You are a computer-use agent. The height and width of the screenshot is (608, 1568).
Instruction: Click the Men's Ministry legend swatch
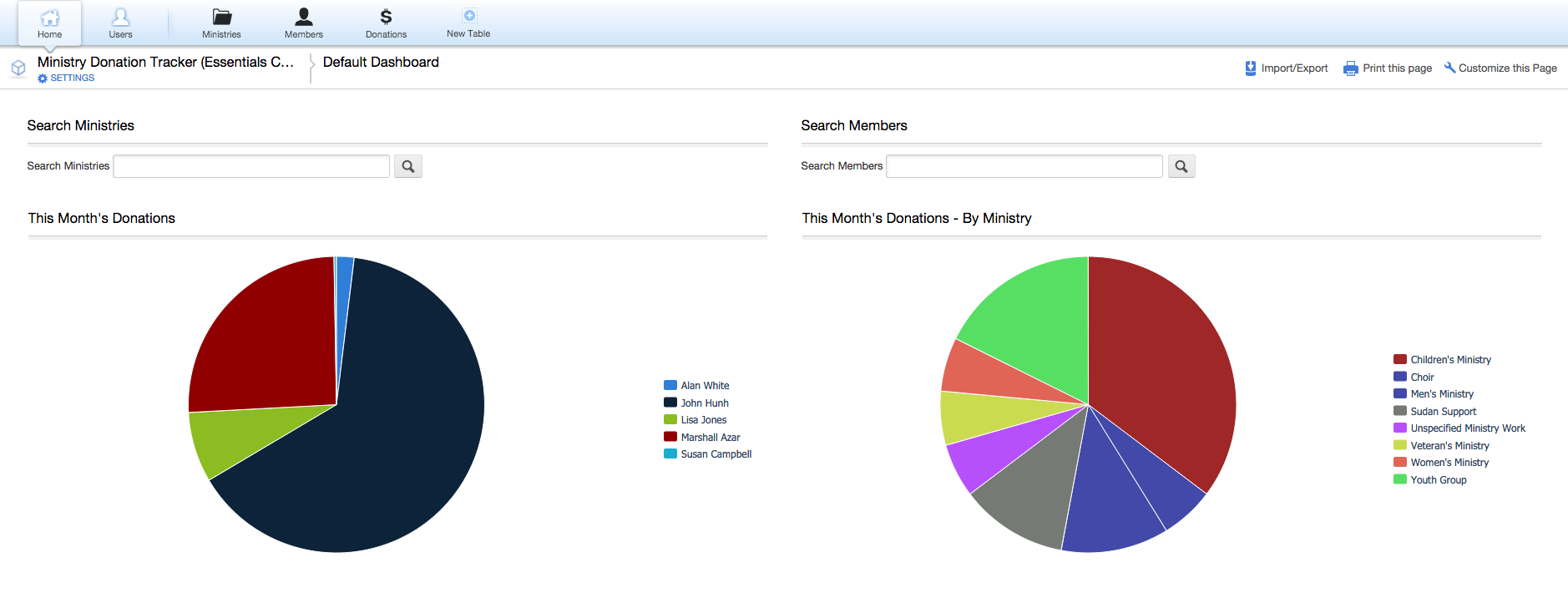(x=1400, y=393)
